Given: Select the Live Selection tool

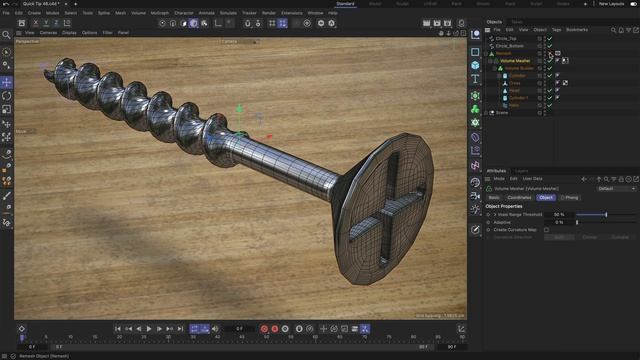Looking at the screenshot, I should [x=6, y=52].
